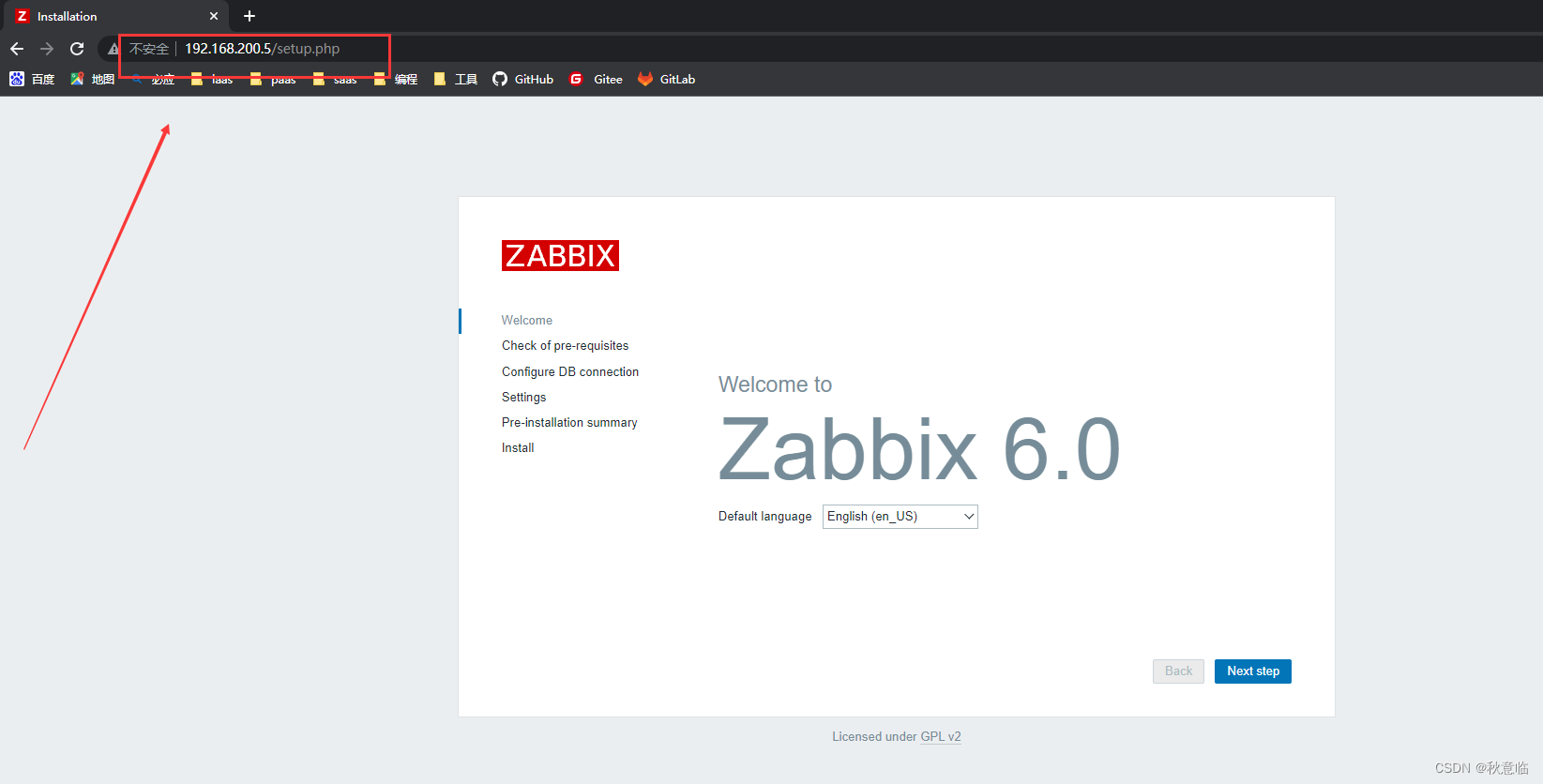Go back to the previous page
The height and width of the screenshot is (784, 1543).
pos(17,49)
